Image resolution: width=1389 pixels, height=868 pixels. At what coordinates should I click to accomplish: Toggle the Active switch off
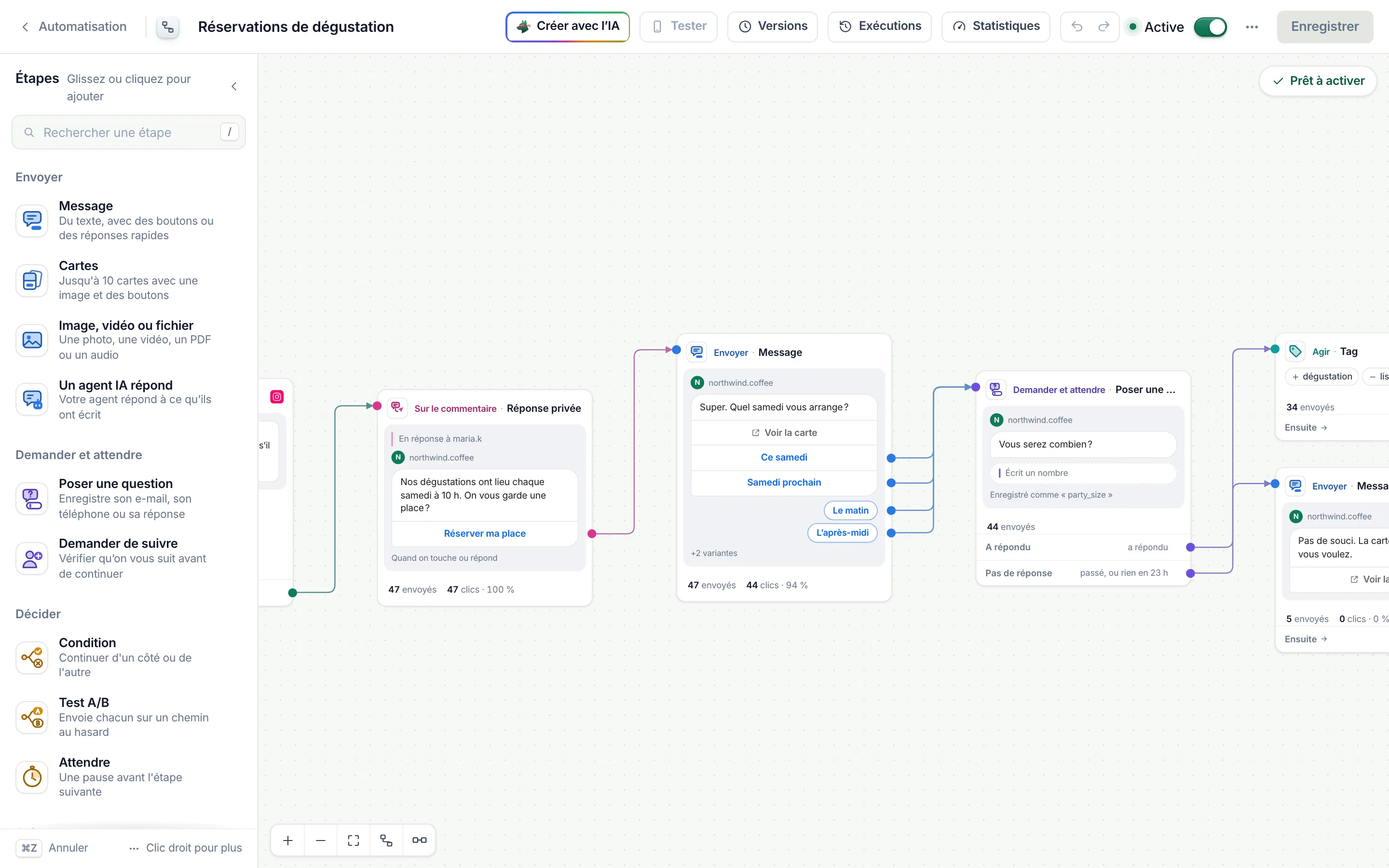(1210, 27)
